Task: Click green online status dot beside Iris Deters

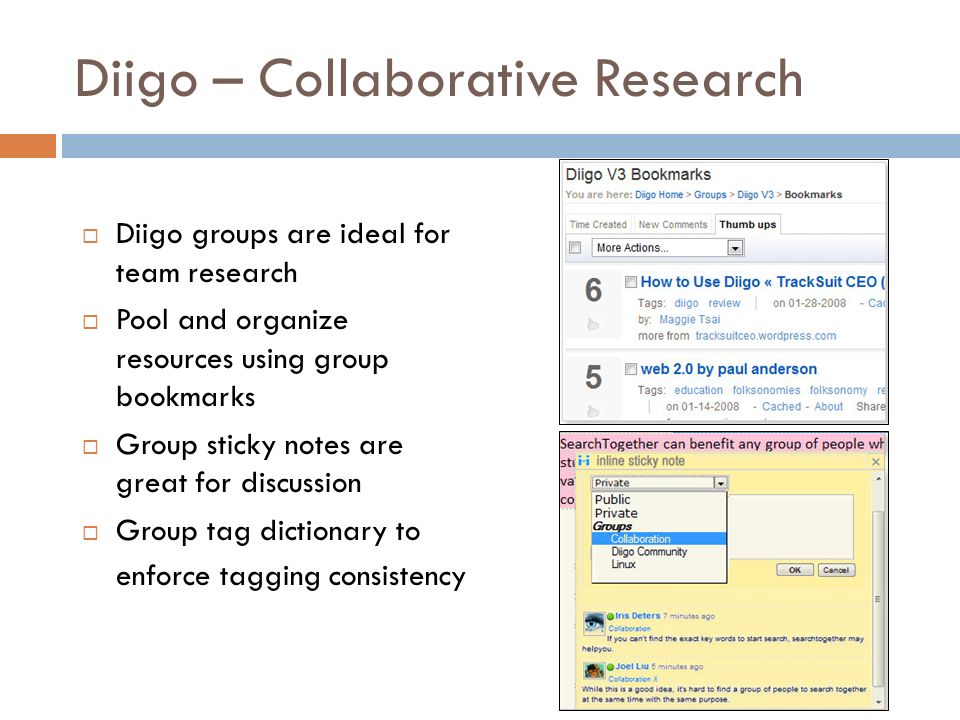Action: tap(610, 617)
